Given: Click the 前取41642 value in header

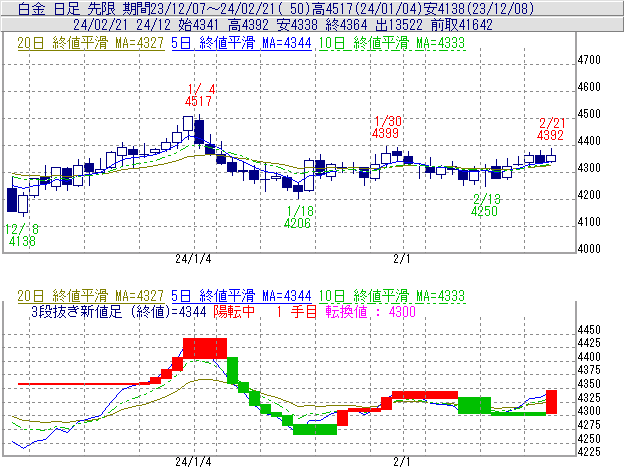Looking at the screenshot, I should coord(462,25).
